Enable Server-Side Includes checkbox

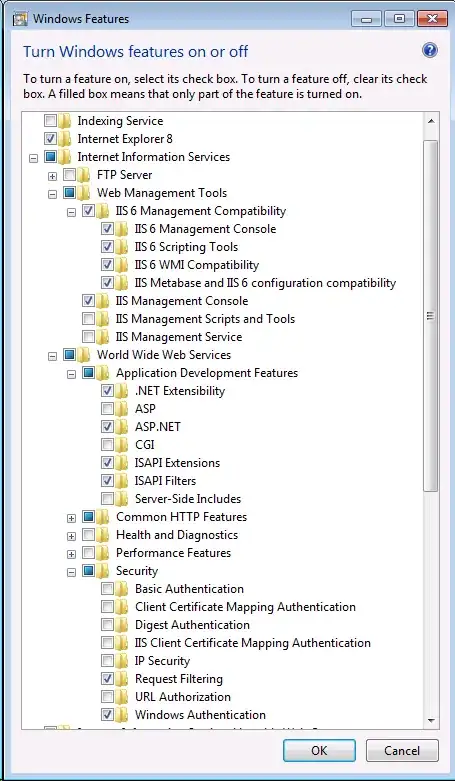[107, 499]
